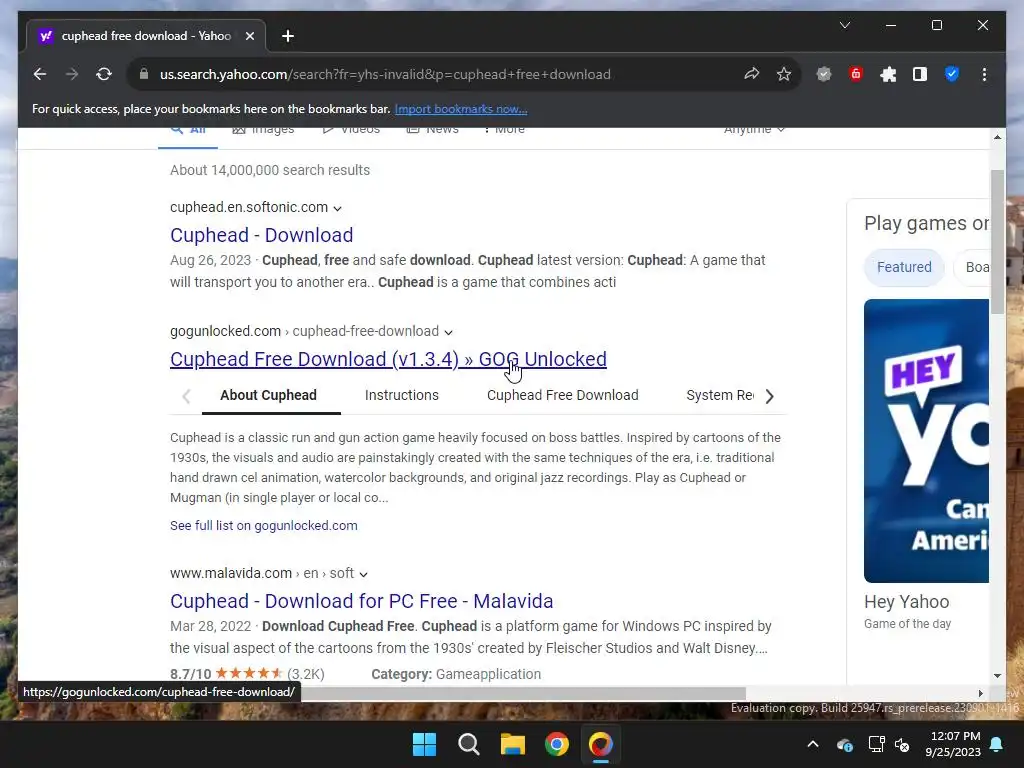Open the notification bell
This screenshot has height=768, width=1024.
click(x=997, y=744)
